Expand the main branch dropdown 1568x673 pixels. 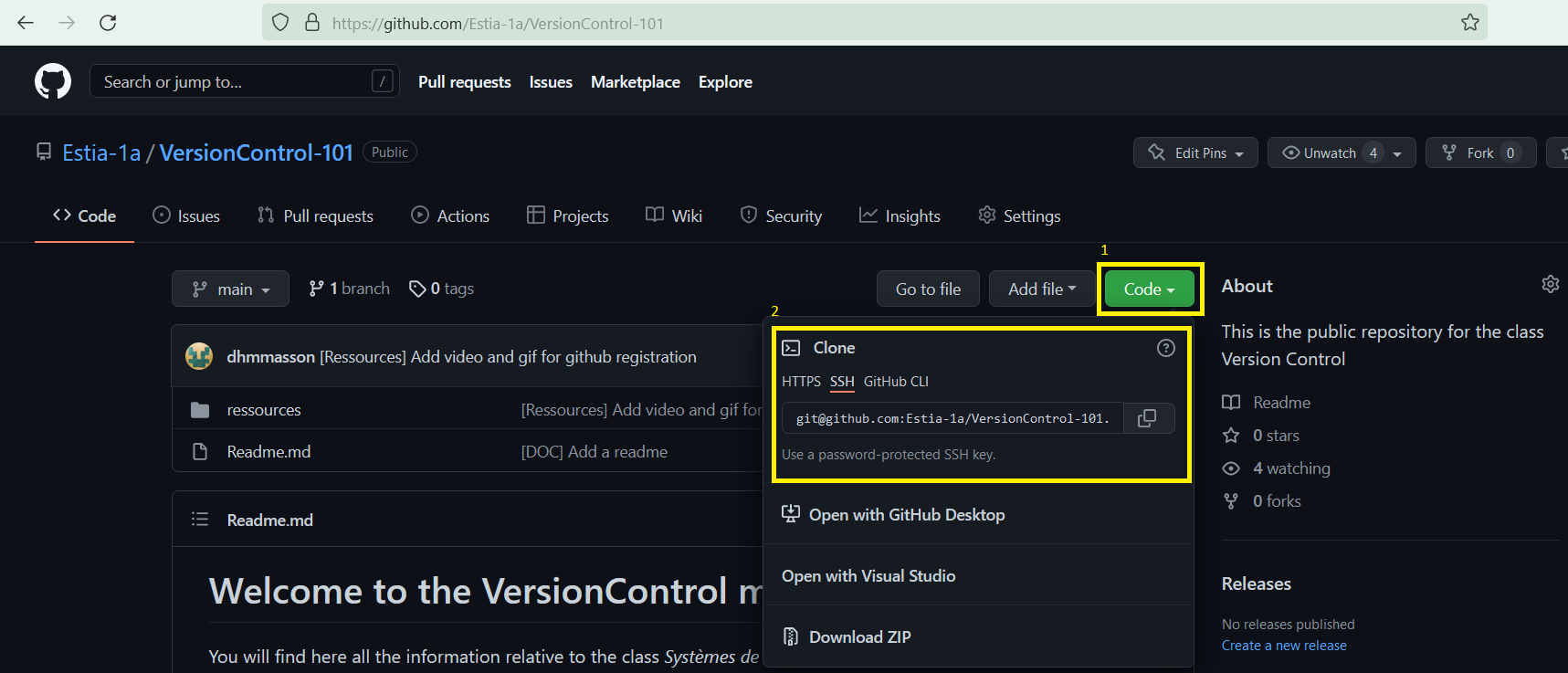tap(230, 289)
